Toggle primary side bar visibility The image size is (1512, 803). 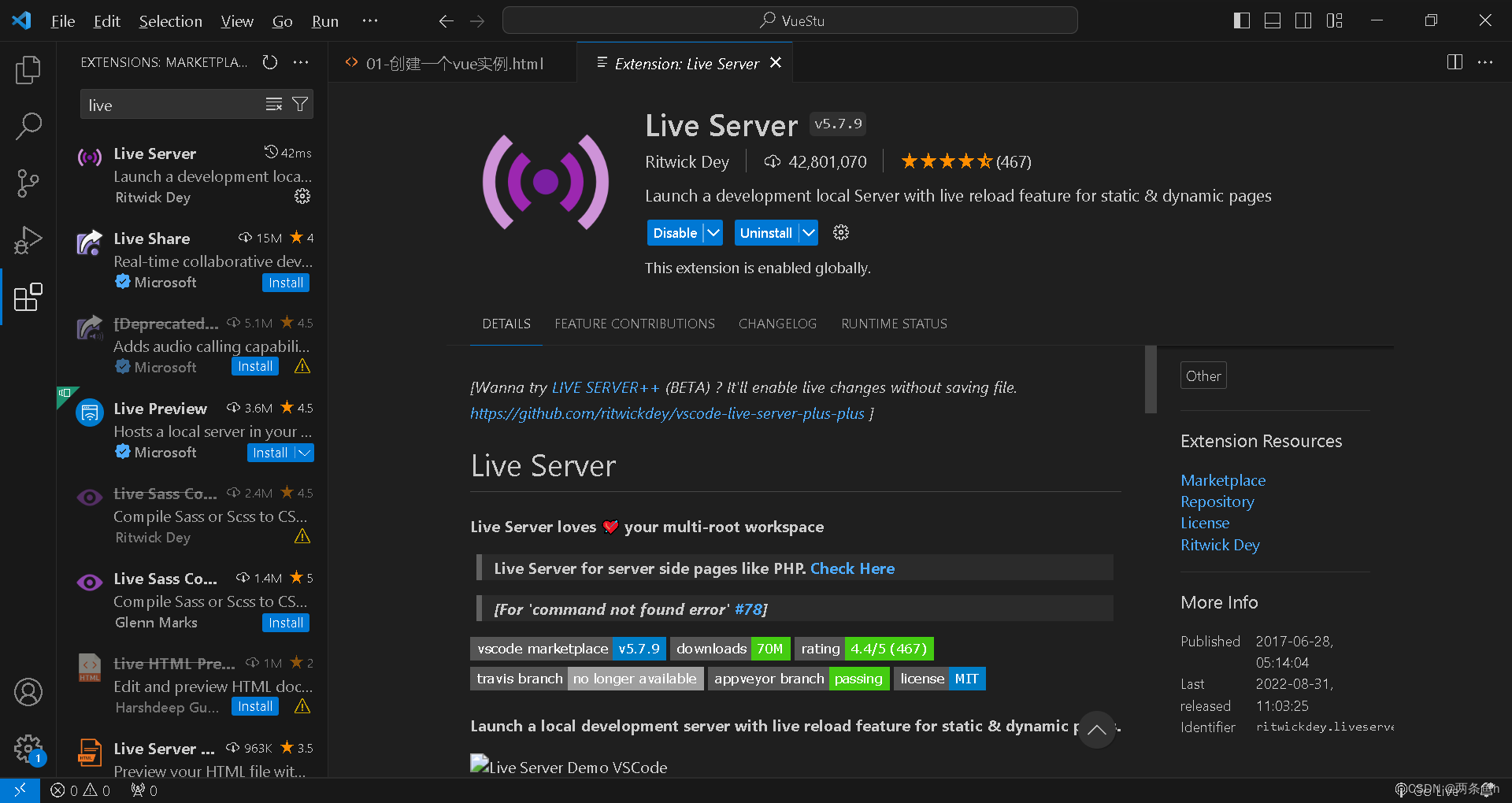click(1242, 20)
